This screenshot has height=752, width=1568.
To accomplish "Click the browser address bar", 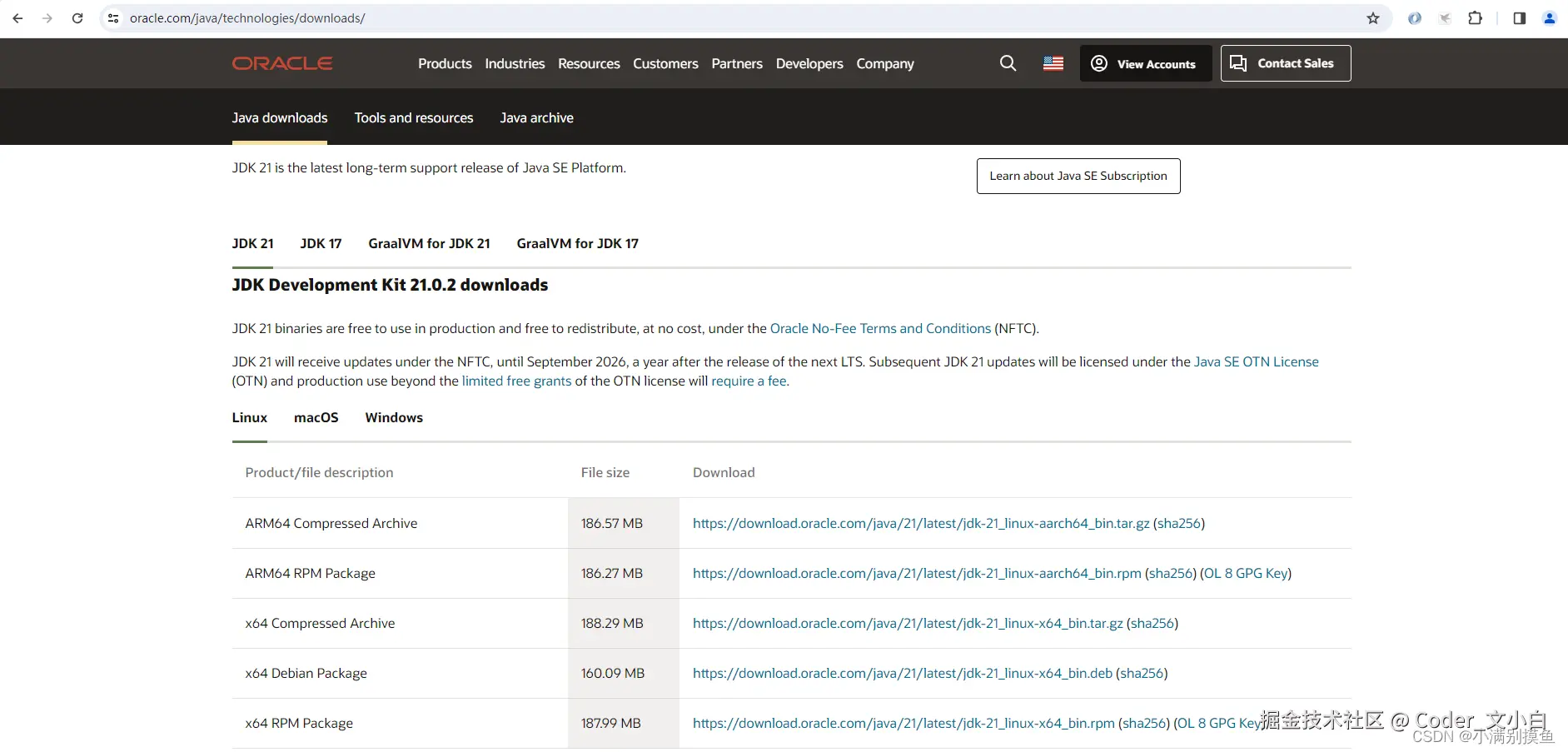I will [666, 18].
